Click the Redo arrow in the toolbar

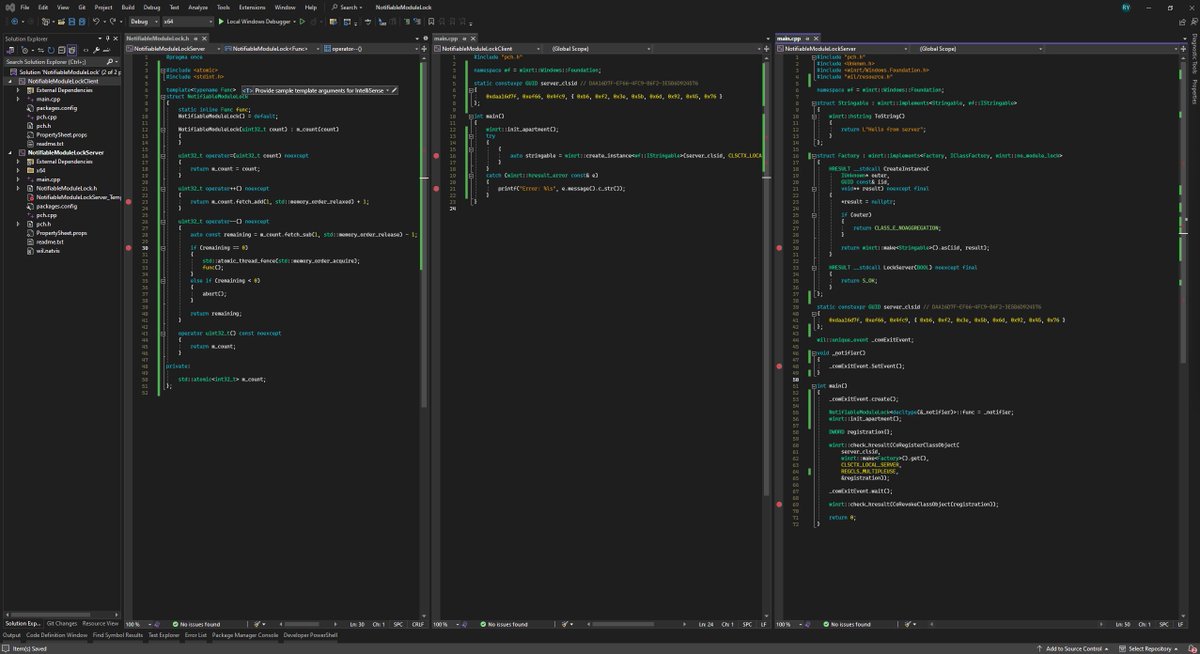(113, 21)
